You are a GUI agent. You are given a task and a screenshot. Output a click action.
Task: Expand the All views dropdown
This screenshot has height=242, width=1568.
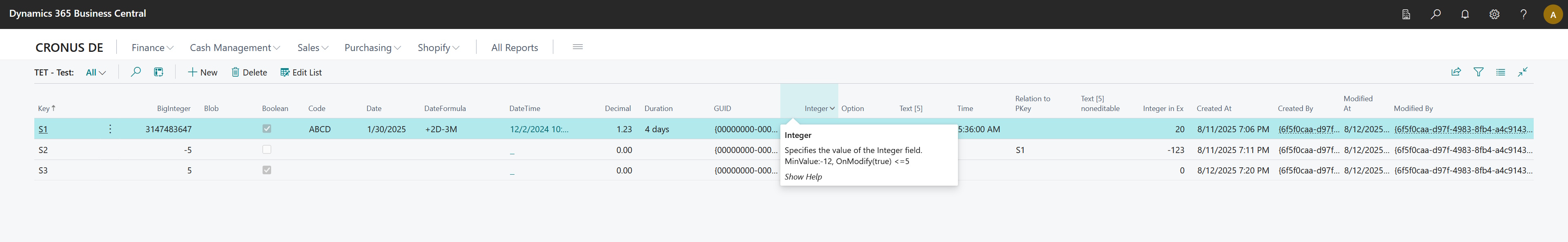(96, 72)
